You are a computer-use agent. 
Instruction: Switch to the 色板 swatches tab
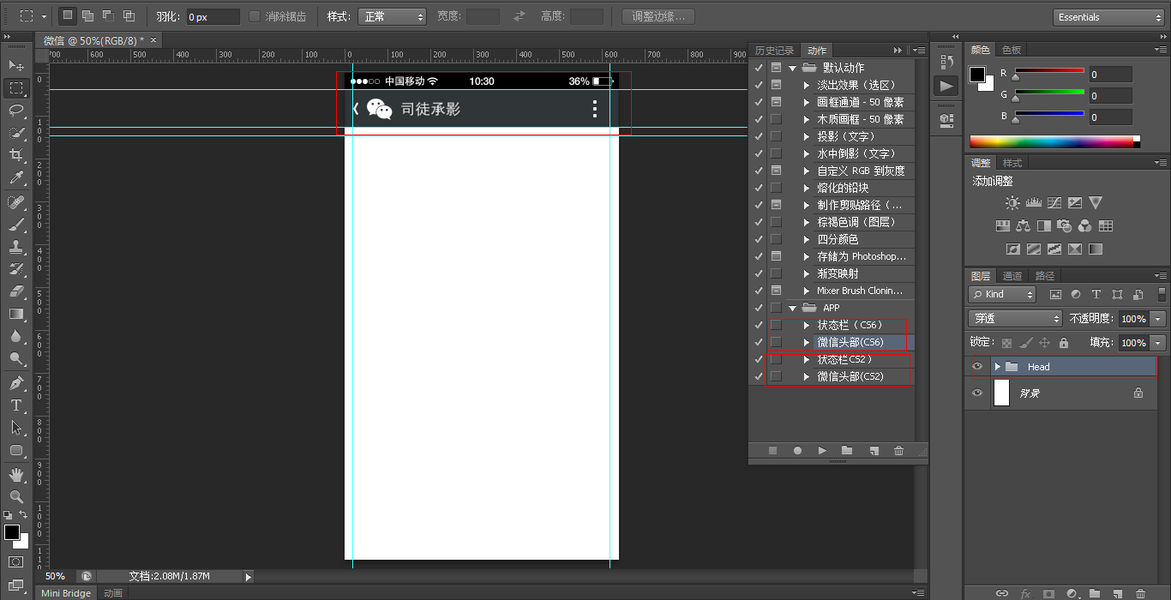coord(1011,50)
